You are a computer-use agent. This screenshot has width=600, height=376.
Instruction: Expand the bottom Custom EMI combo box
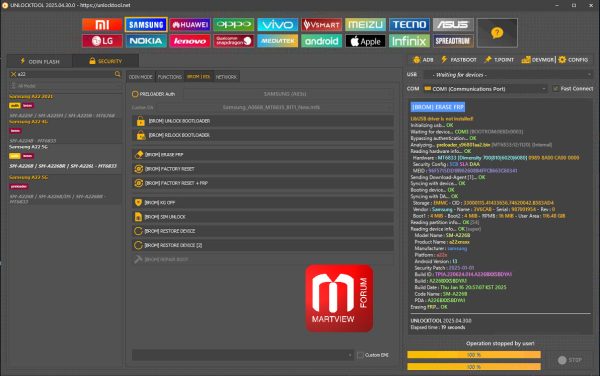click(x=243, y=355)
